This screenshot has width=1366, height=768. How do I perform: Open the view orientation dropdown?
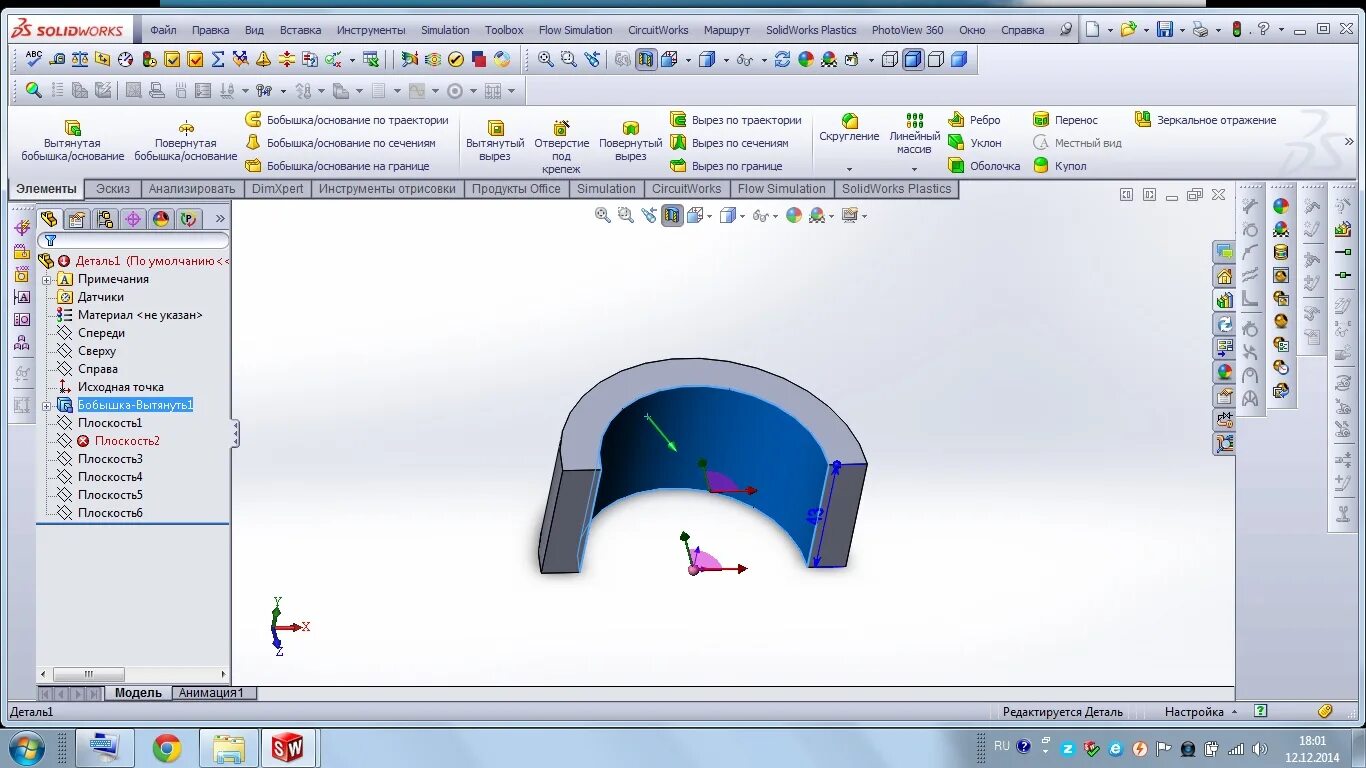[x=710, y=215]
